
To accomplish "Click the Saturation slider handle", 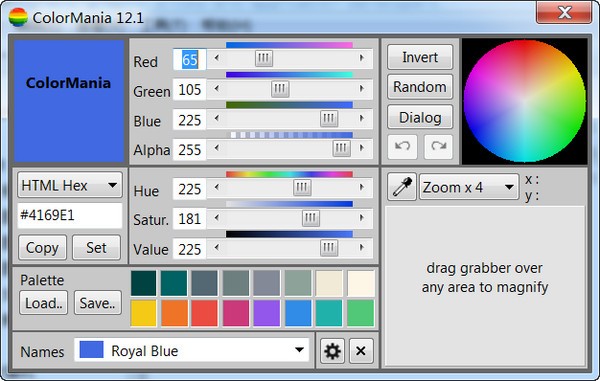I will (x=310, y=218).
